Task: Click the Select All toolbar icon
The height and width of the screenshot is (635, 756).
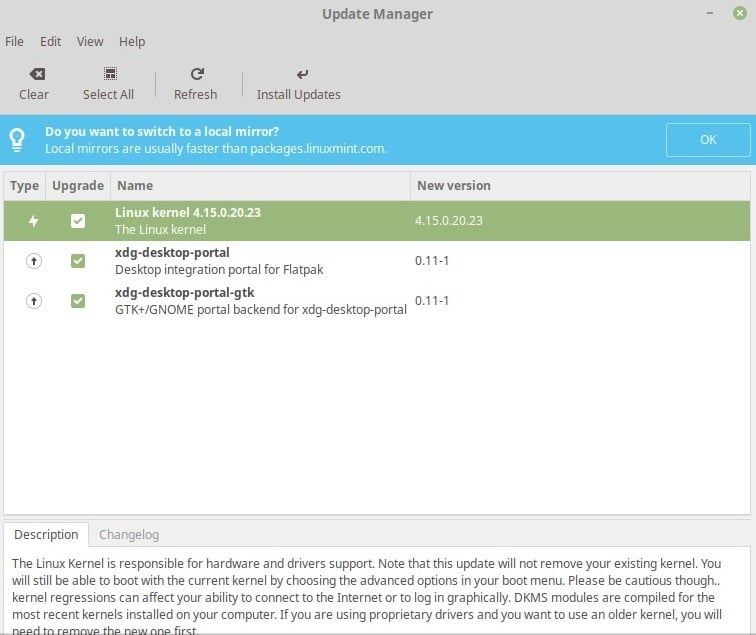Action: 110,74
